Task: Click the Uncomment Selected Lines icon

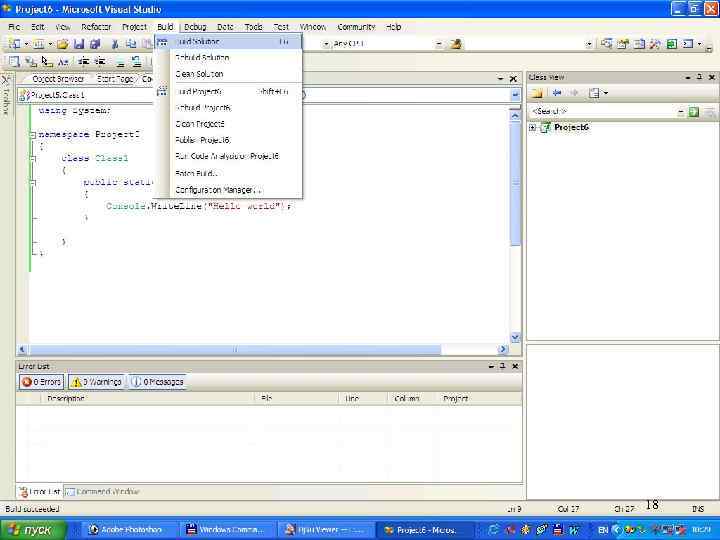Action: pyautogui.click(x=136, y=61)
